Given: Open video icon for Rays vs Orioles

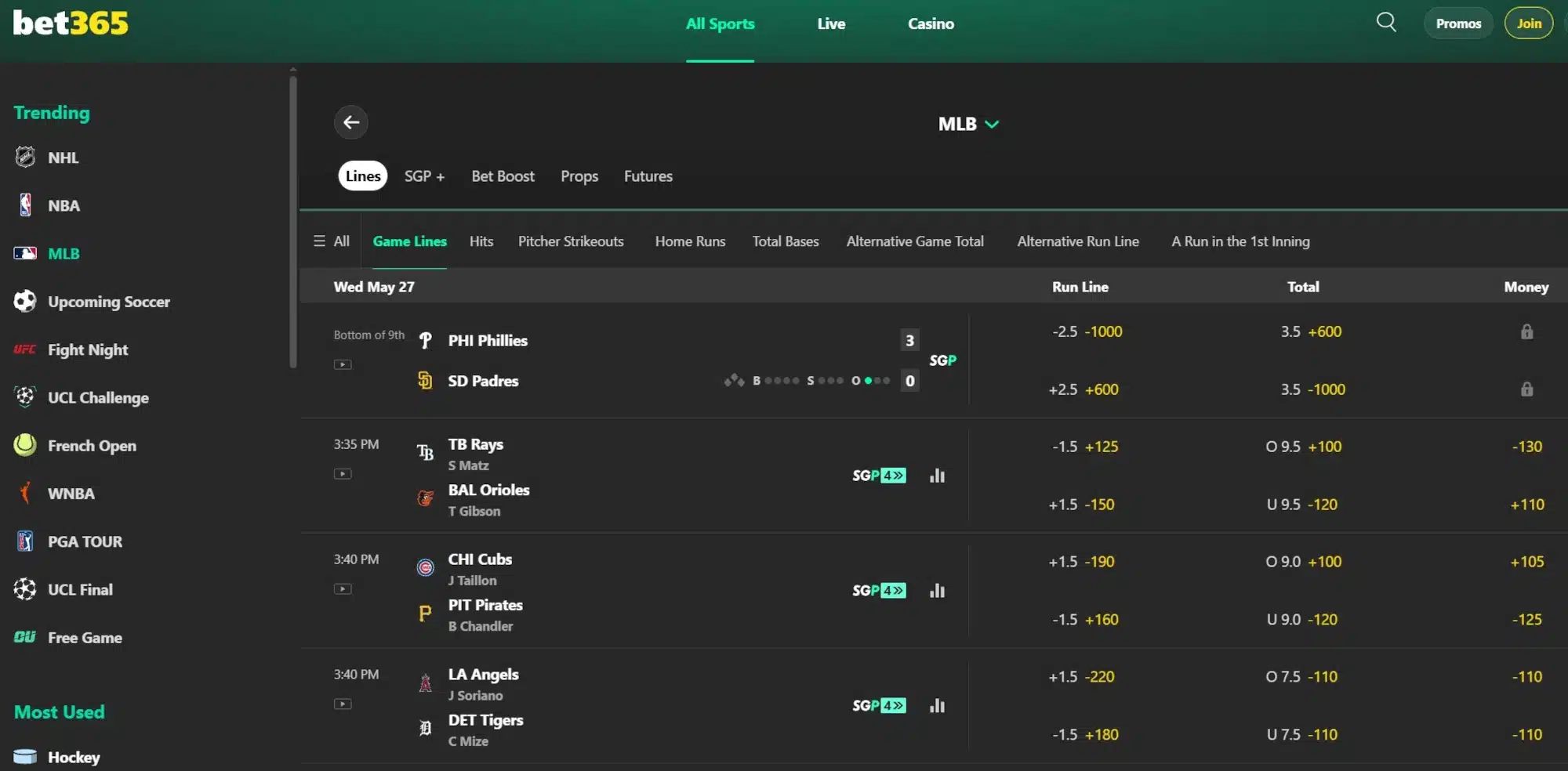Looking at the screenshot, I should [343, 474].
